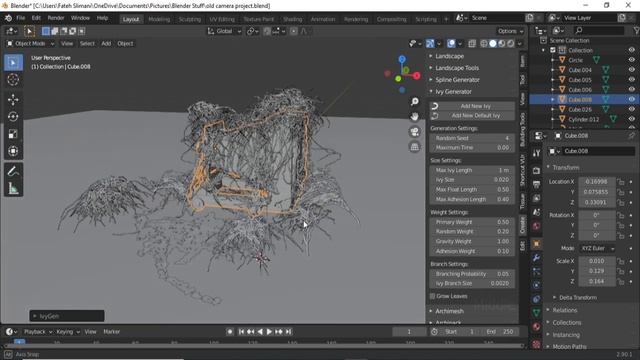Adjust the Branching Probability slider
640x360 pixels.
(472, 274)
